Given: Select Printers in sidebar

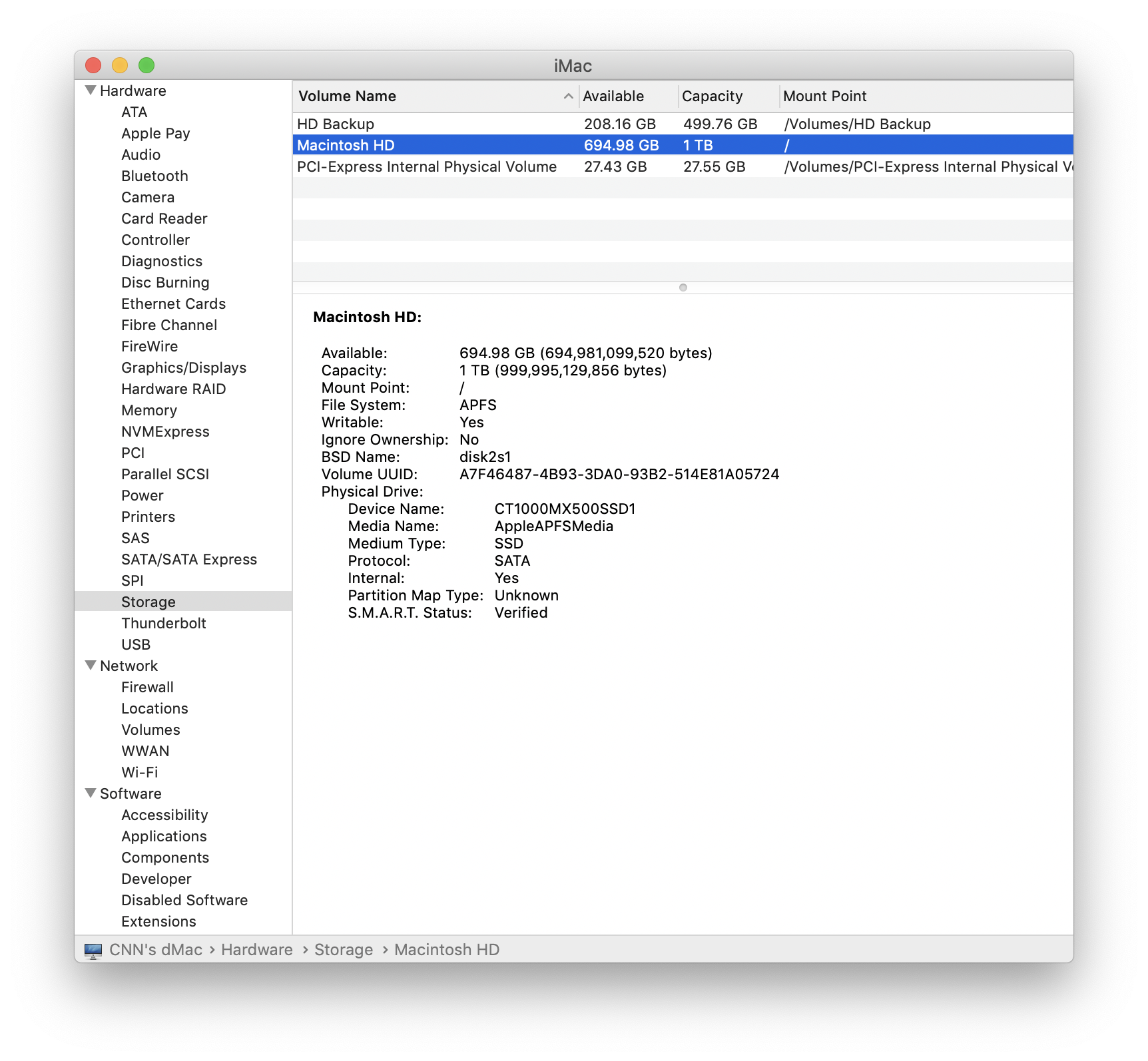Looking at the screenshot, I should [148, 517].
